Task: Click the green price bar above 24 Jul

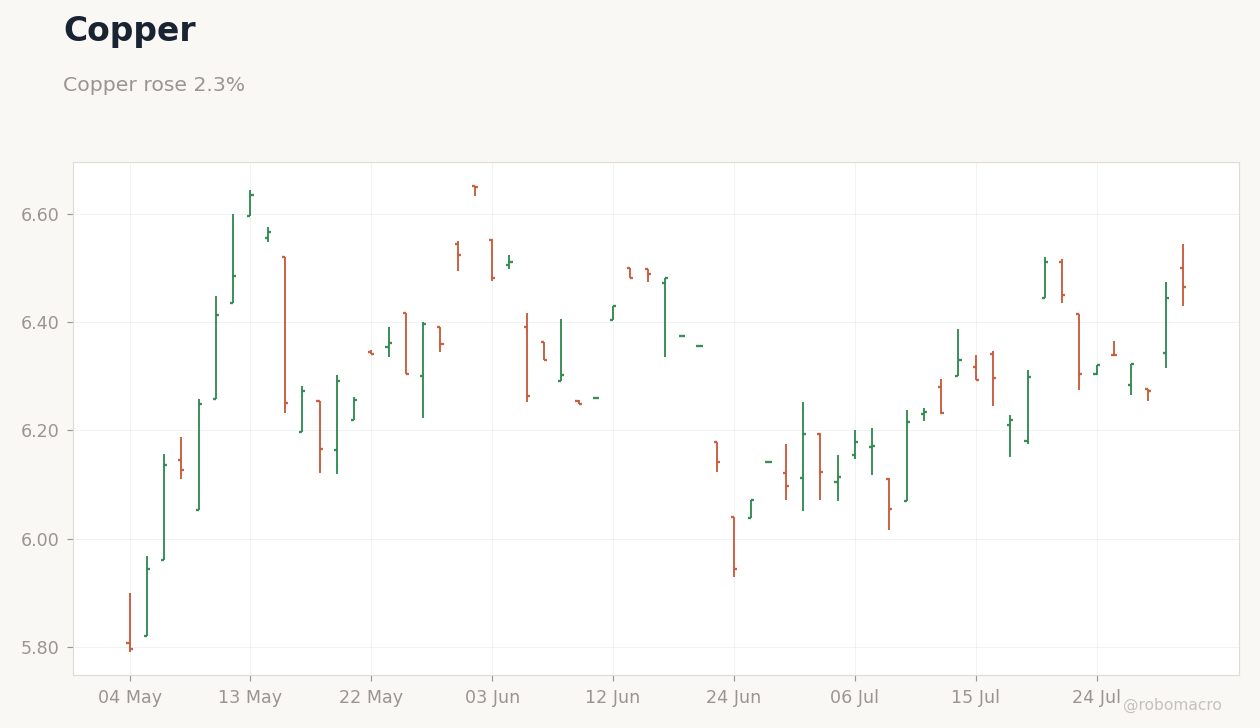Action: click(x=1097, y=369)
